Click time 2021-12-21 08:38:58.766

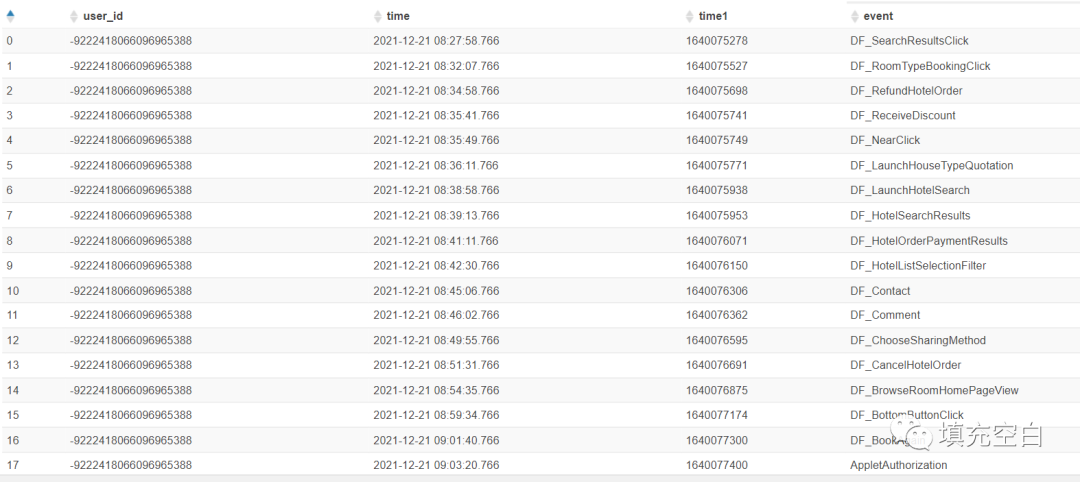tap(436, 190)
